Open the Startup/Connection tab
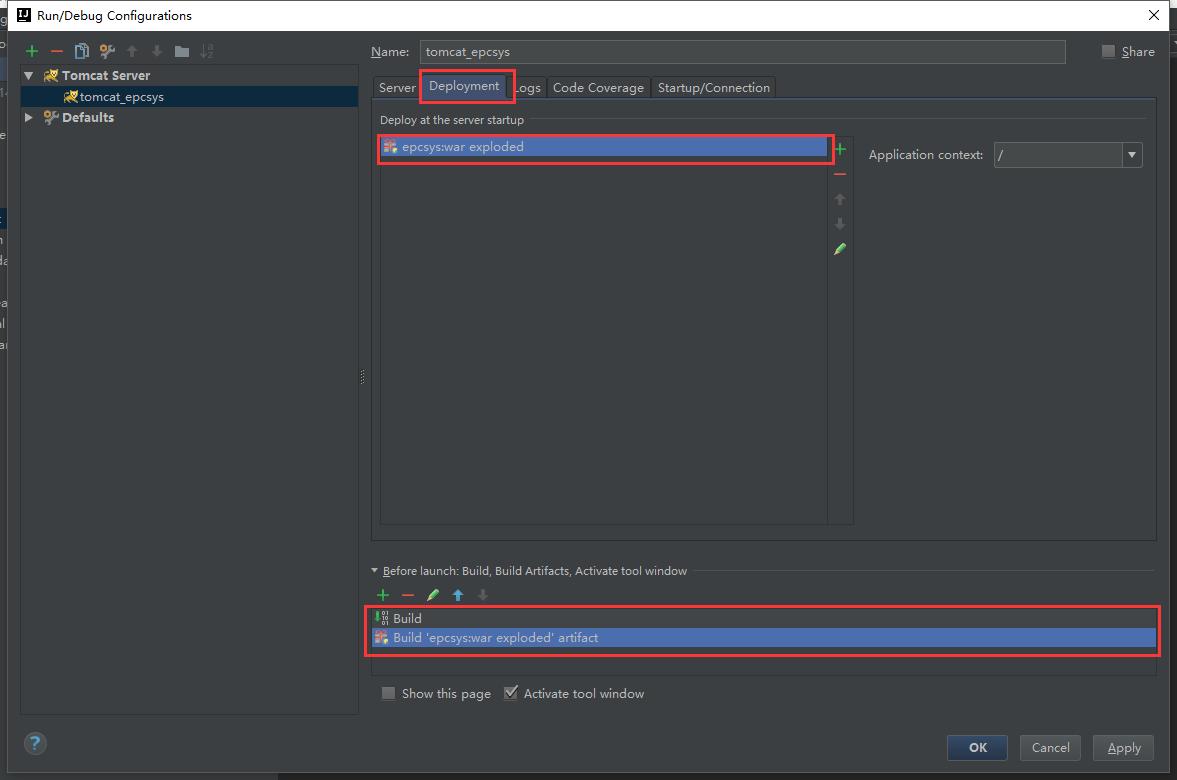 [x=713, y=87]
